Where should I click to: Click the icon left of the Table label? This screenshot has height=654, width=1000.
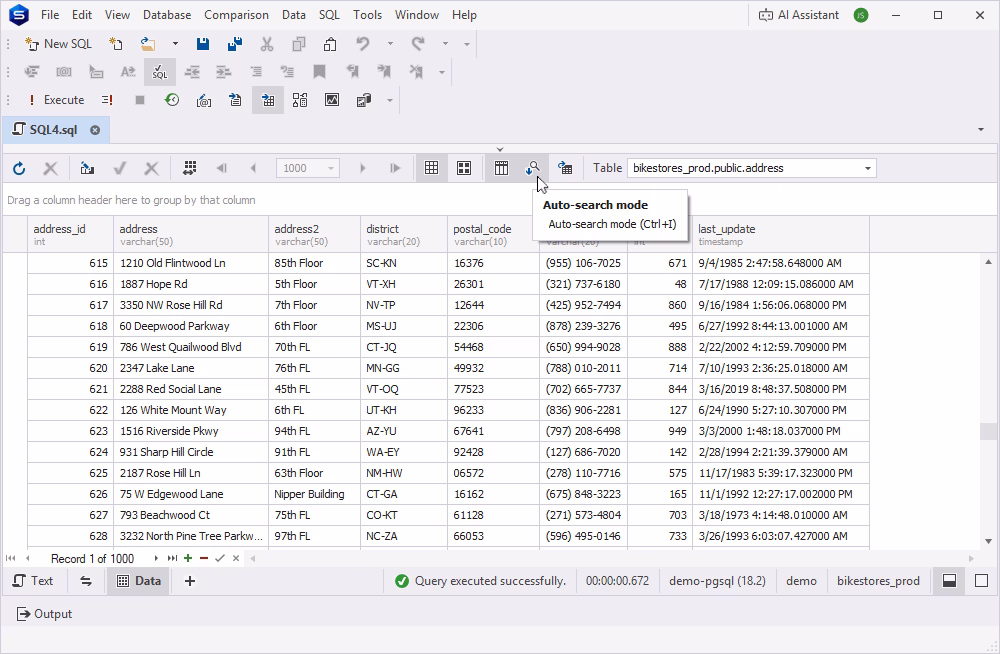[x=564, y=168]
